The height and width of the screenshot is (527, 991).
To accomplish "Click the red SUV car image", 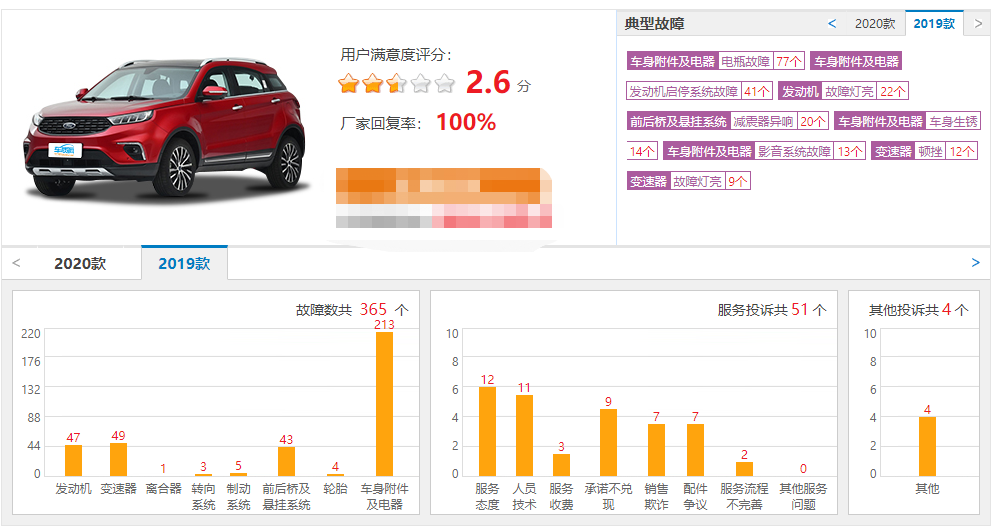I will (x=166, y=126).
